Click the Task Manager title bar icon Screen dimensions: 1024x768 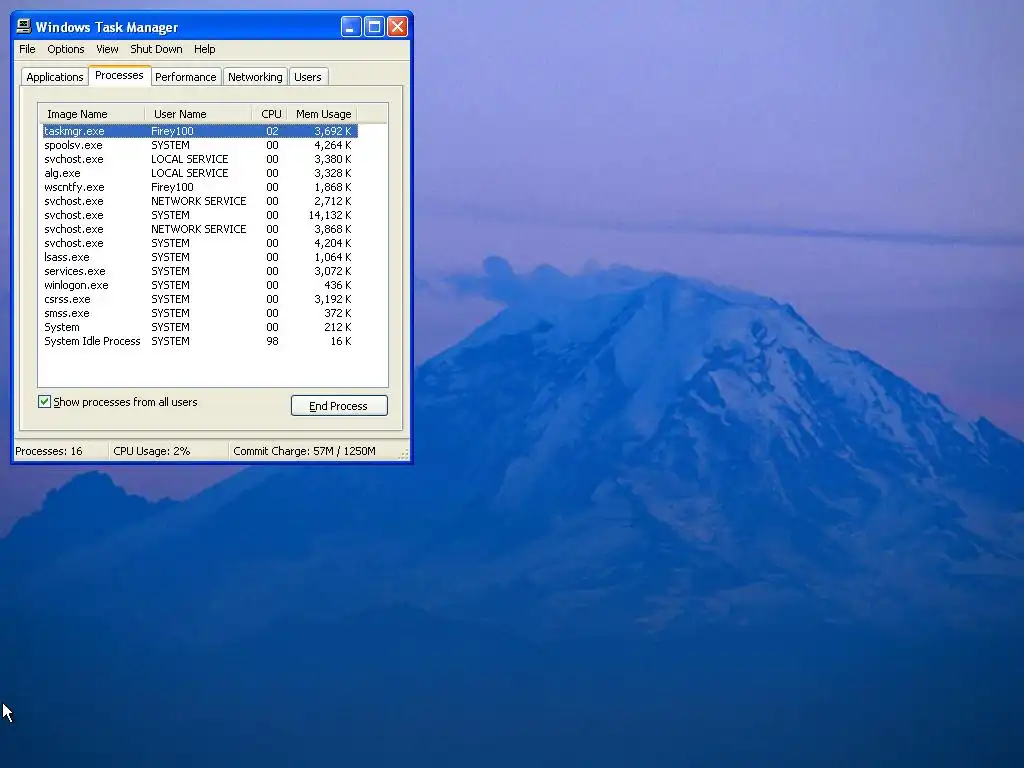(x=24, y=26)
